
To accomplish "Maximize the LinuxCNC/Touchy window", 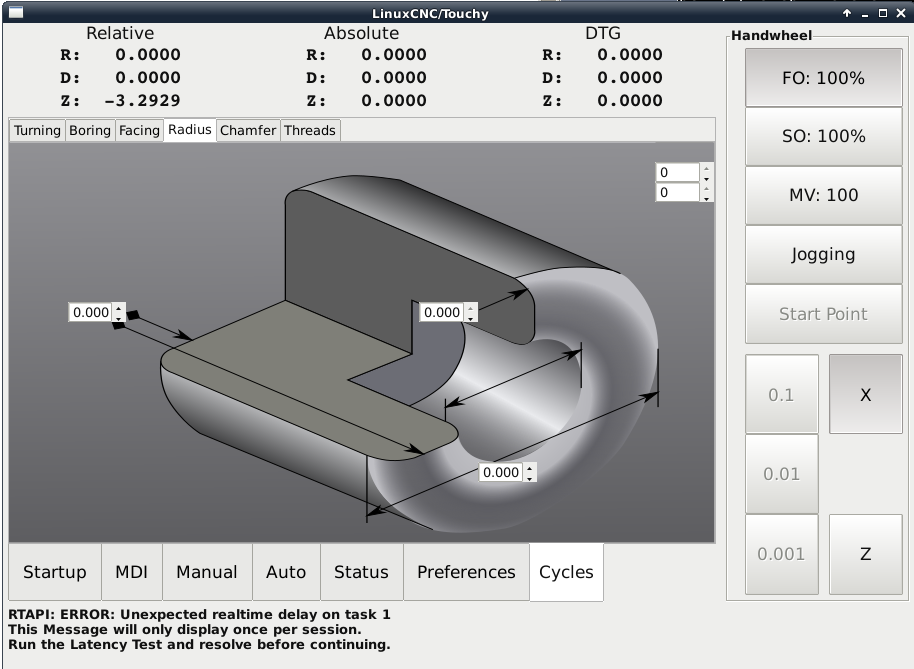I will click(883, 13).
